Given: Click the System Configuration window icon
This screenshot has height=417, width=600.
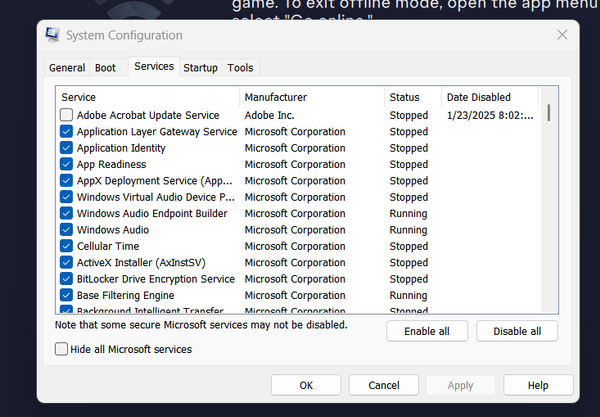Looking at the screenshot, I should click(52, 35).
